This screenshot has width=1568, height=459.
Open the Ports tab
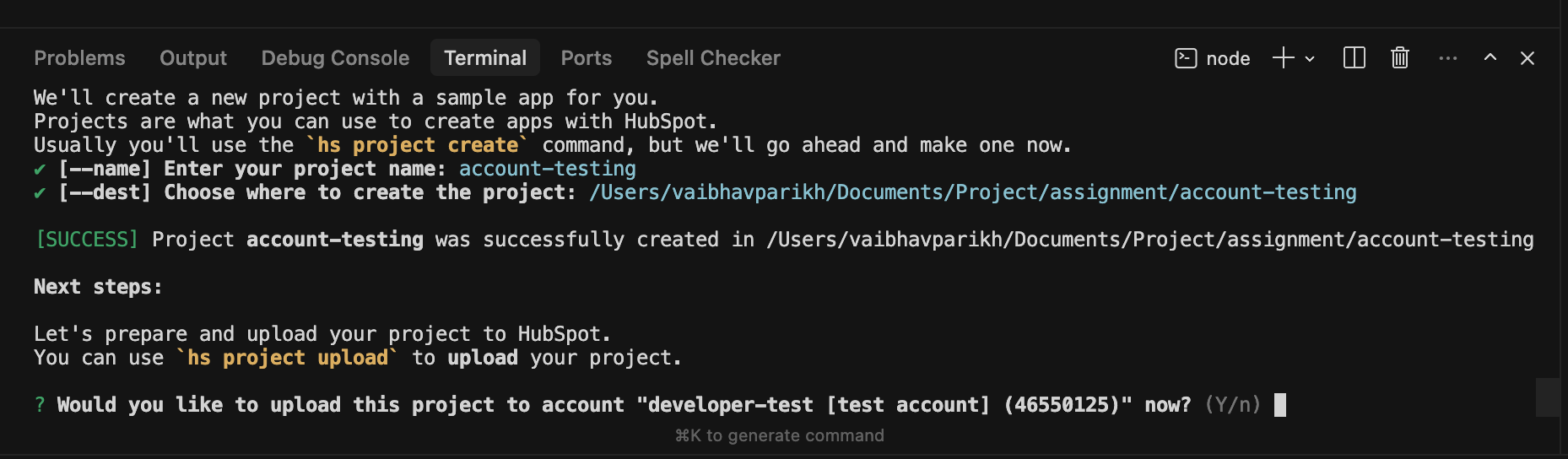pyautogui.click(x=587, y=58)
